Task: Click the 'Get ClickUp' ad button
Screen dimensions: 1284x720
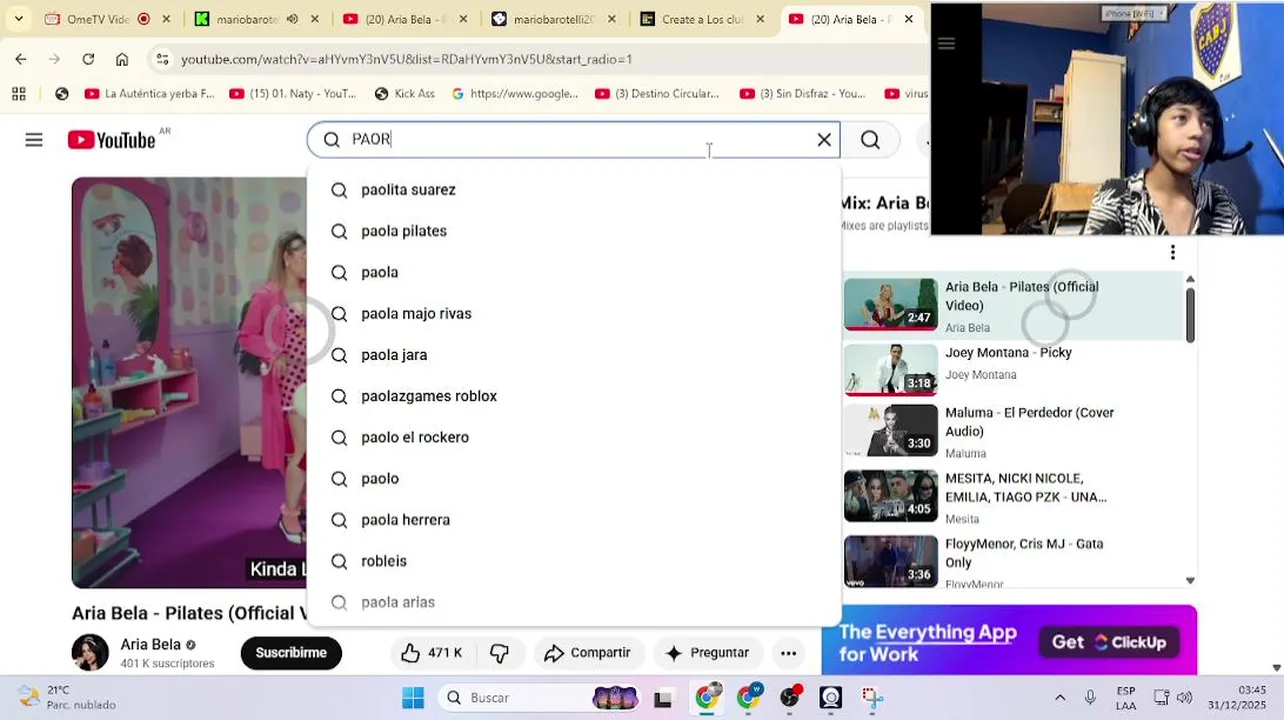Action: point(1109,642)
